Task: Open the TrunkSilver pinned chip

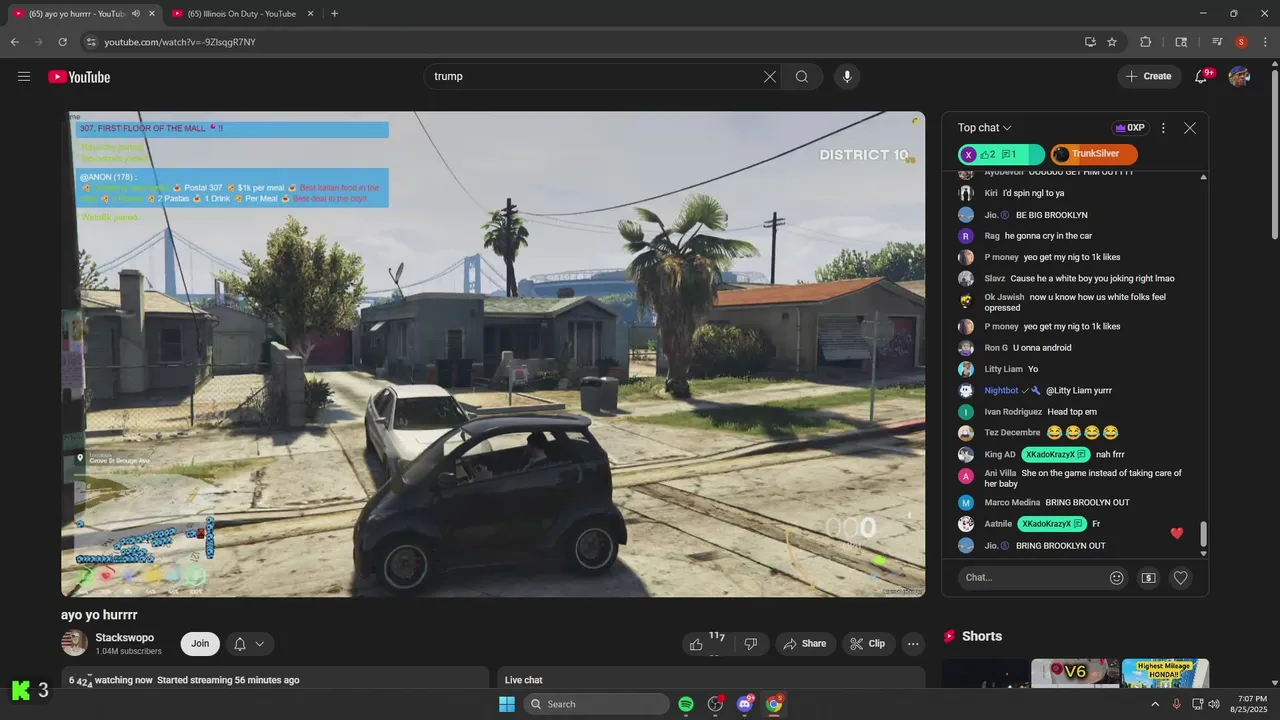Action: [1094, 154]
